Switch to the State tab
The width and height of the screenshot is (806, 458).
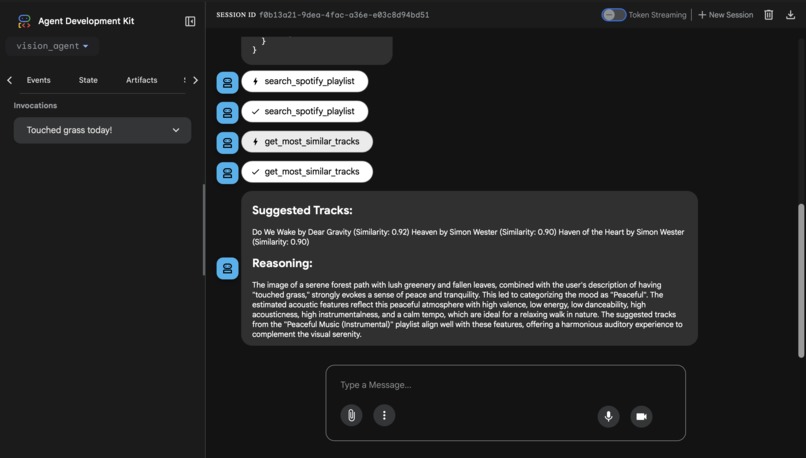click(x=88, y=80)
